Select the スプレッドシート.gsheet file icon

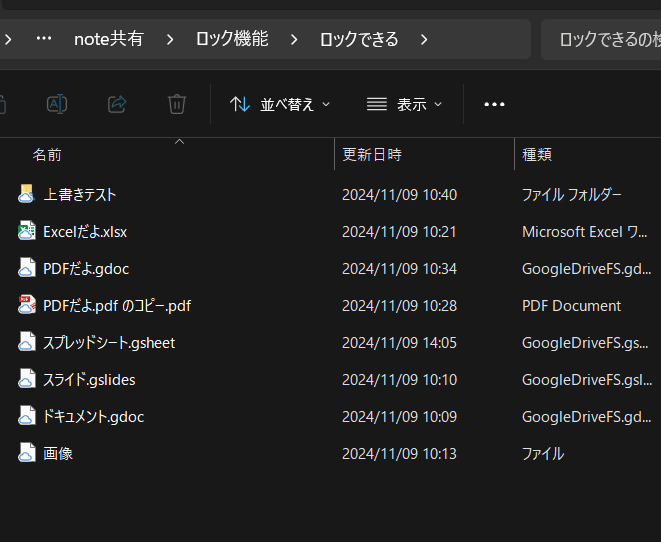(x=27, y=342)
